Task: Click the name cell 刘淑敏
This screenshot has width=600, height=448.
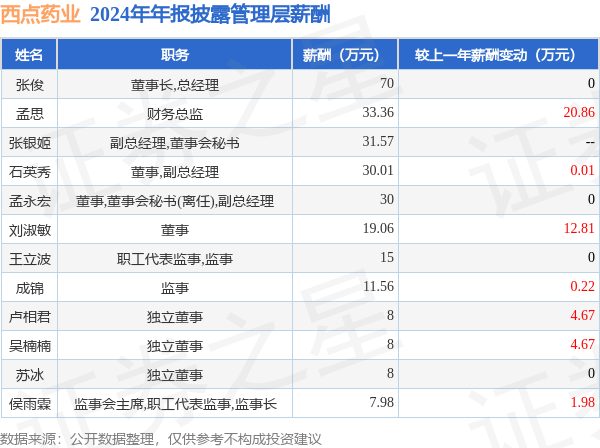Action: 29,230
